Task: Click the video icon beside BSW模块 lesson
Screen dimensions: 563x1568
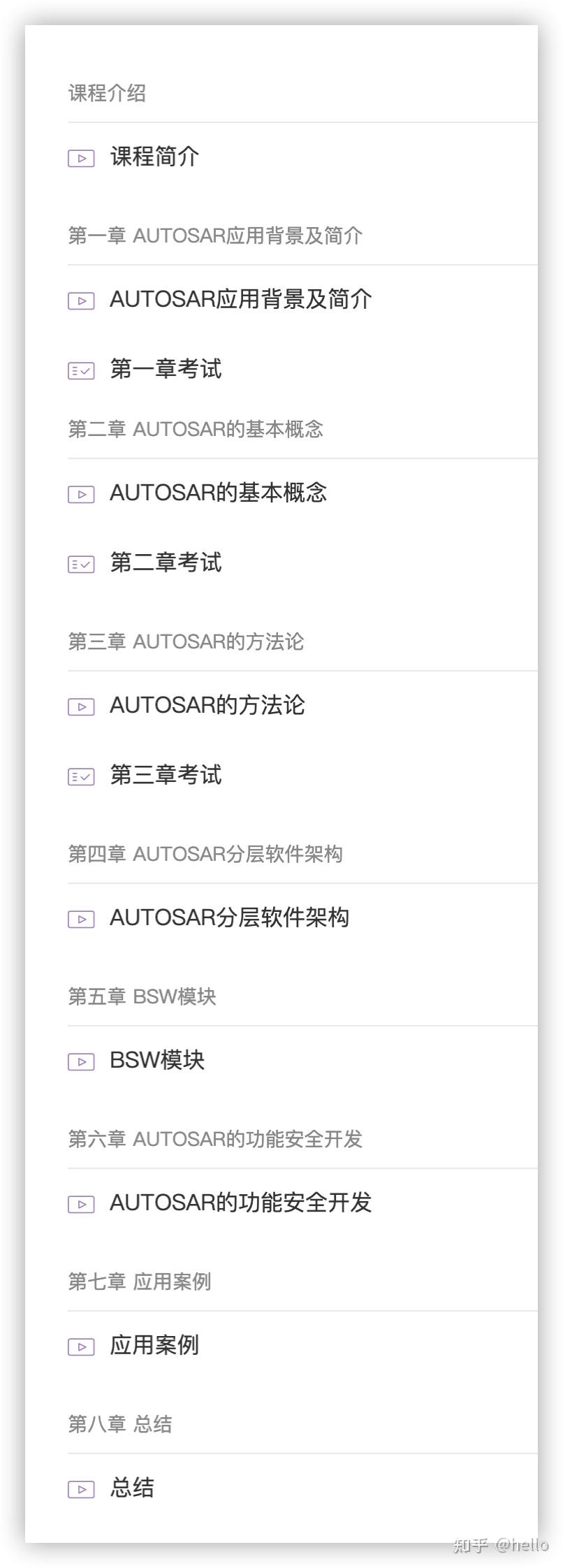Action: tap(81, 1062)
